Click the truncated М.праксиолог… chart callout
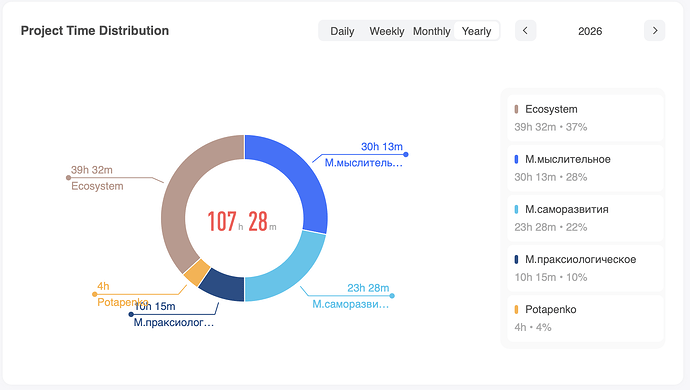Image resolution: width=690 pixels, height=390 pixels. click(174, 323)
